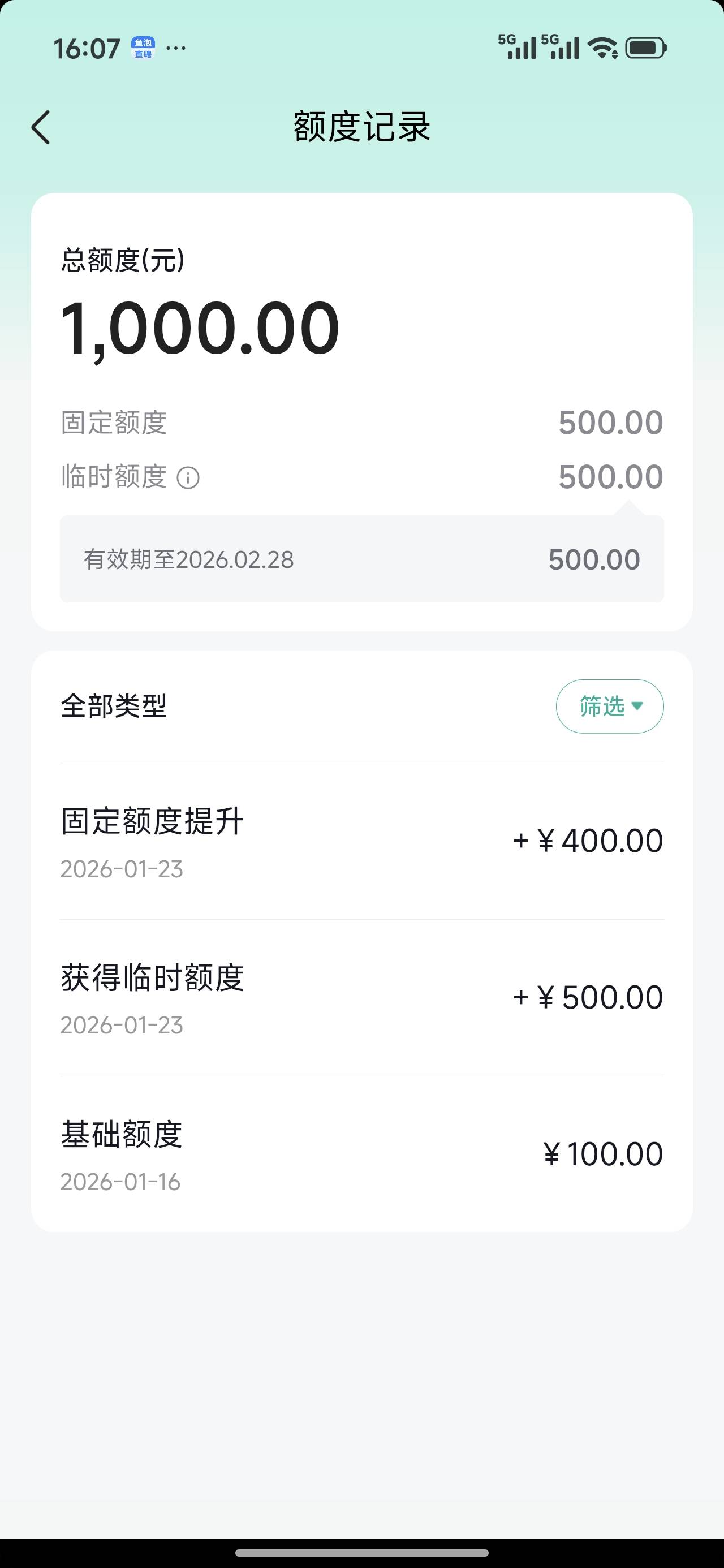Tap the Wi-Fi status icon

602,48
